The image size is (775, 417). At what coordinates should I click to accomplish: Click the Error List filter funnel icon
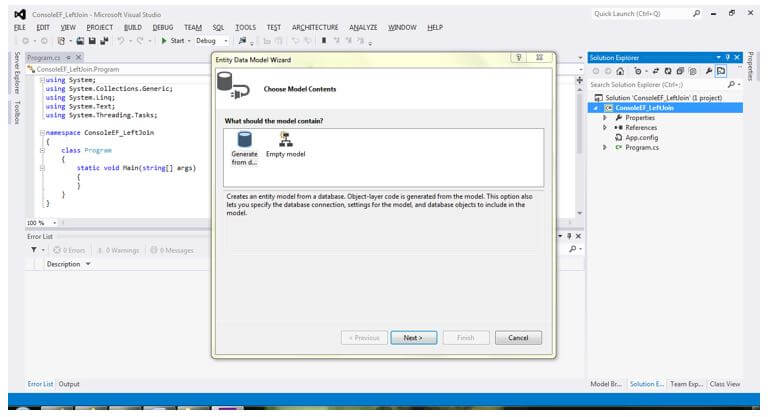[34, 250]
